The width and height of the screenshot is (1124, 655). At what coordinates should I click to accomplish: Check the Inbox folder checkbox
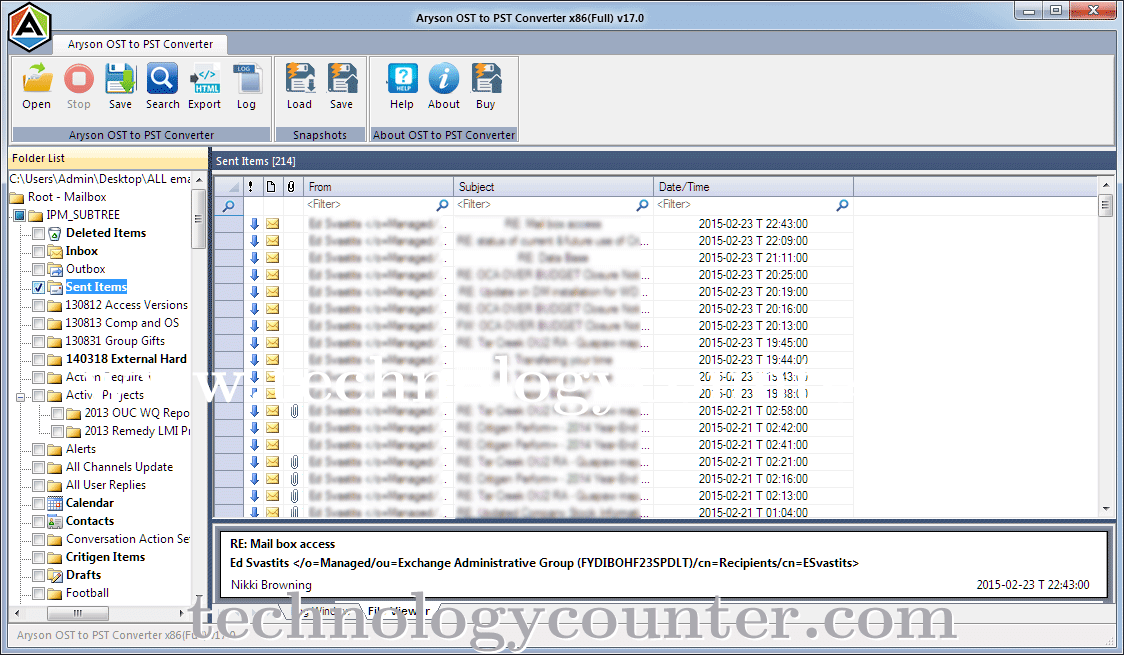(x=39, y=252)
